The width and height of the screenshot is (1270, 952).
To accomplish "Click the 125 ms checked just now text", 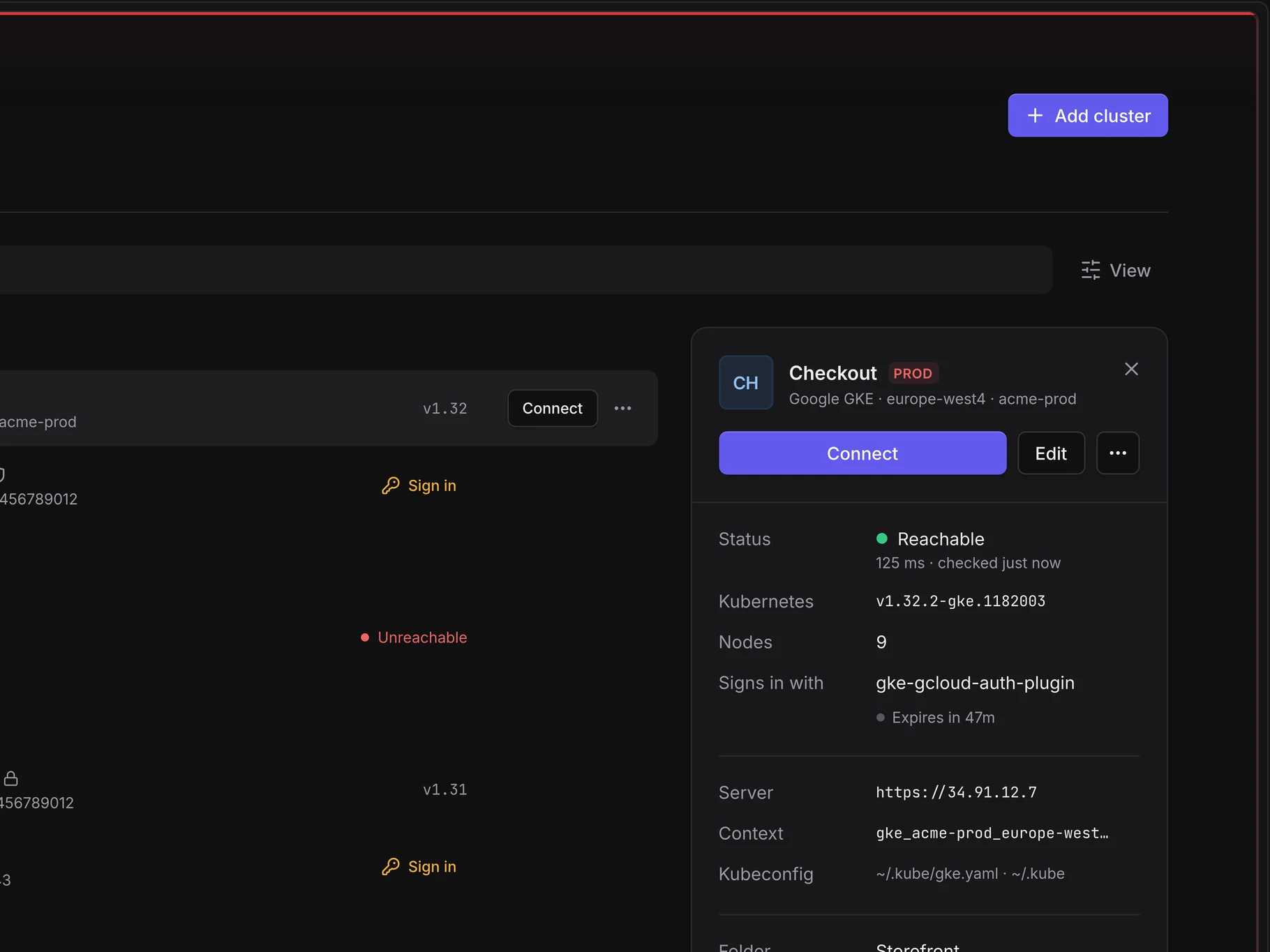I will click(x=968, y=563).
